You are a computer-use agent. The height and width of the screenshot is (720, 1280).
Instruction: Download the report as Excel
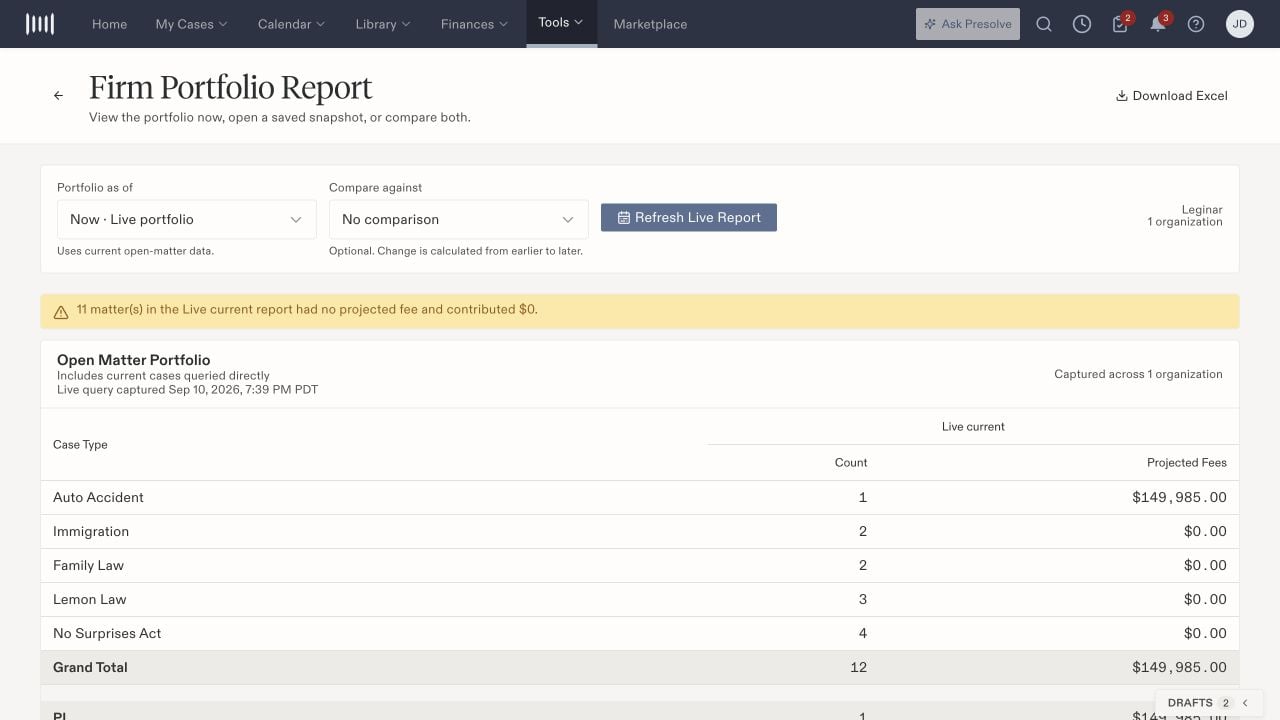point(1172,96)
